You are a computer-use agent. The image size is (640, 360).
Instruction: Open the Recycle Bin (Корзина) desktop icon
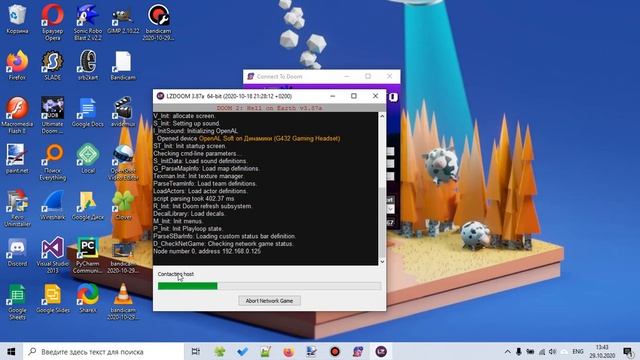[x=17, y=19]
